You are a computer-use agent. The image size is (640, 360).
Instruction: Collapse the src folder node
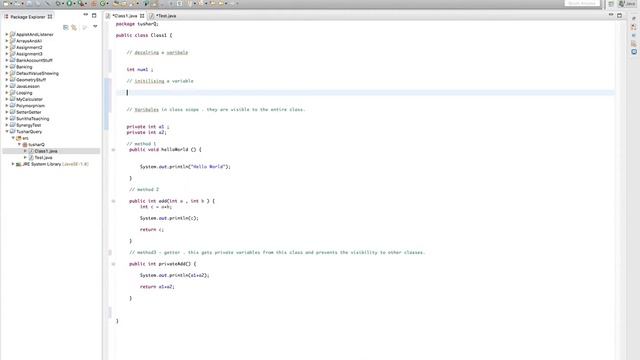pos(13,138)
